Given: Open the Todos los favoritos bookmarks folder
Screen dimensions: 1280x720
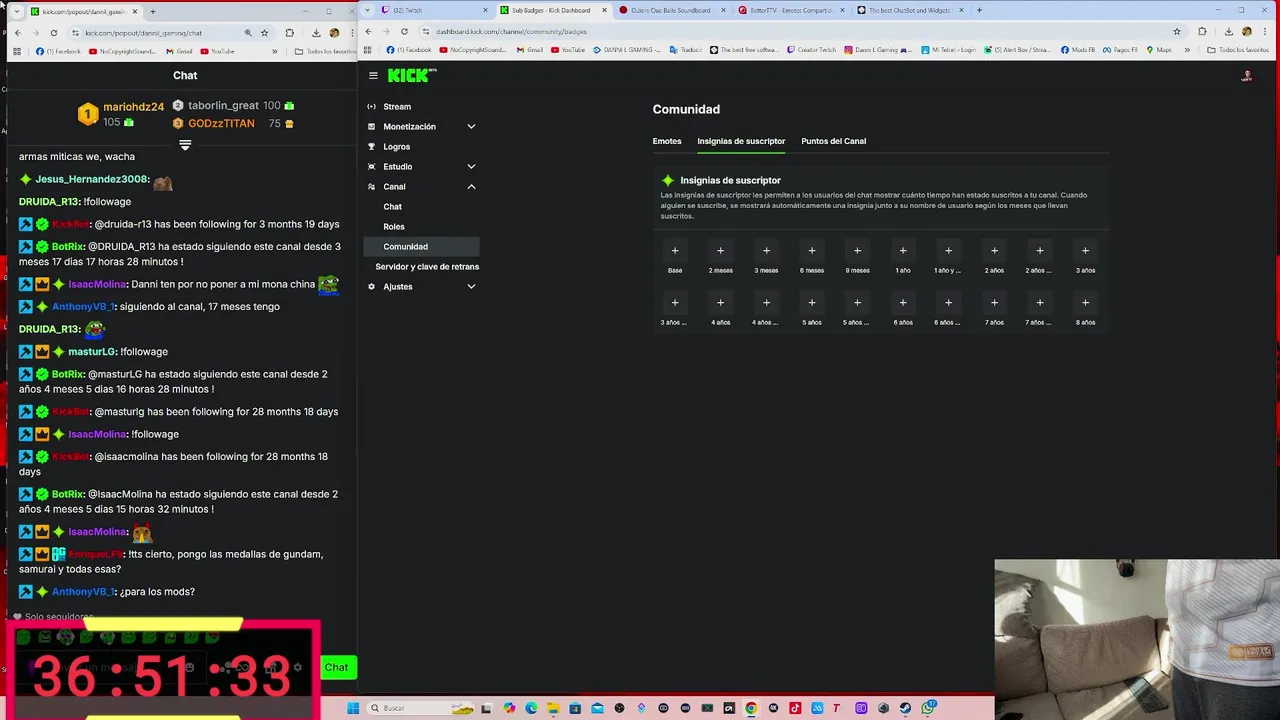Looking at the screenshot, I should tap(1238, 50).
